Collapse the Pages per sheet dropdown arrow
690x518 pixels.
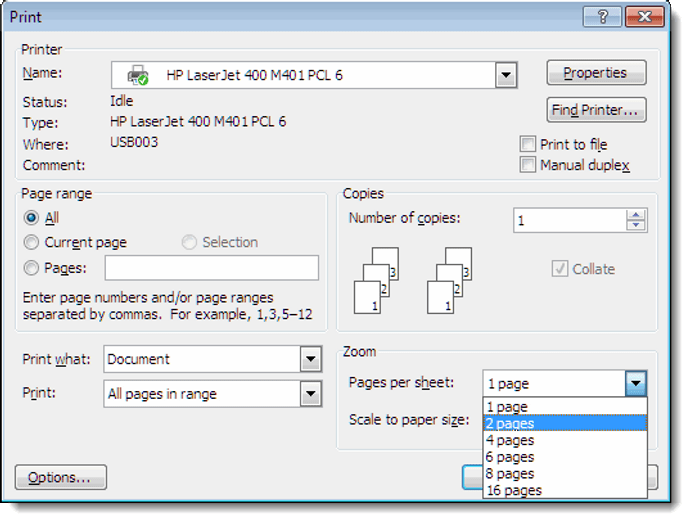point(635,383)
